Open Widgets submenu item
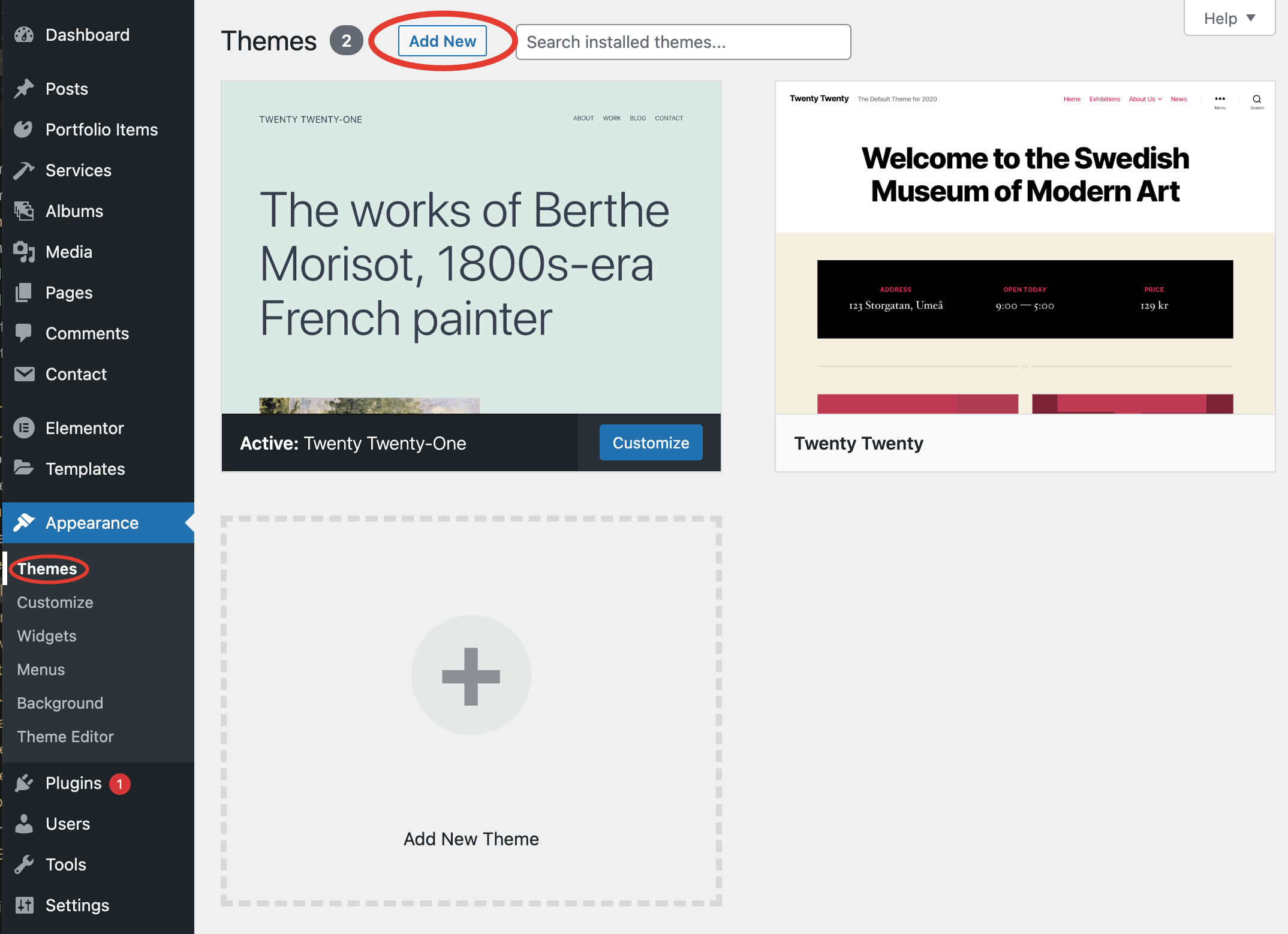1288x934 pixels. 47,636
